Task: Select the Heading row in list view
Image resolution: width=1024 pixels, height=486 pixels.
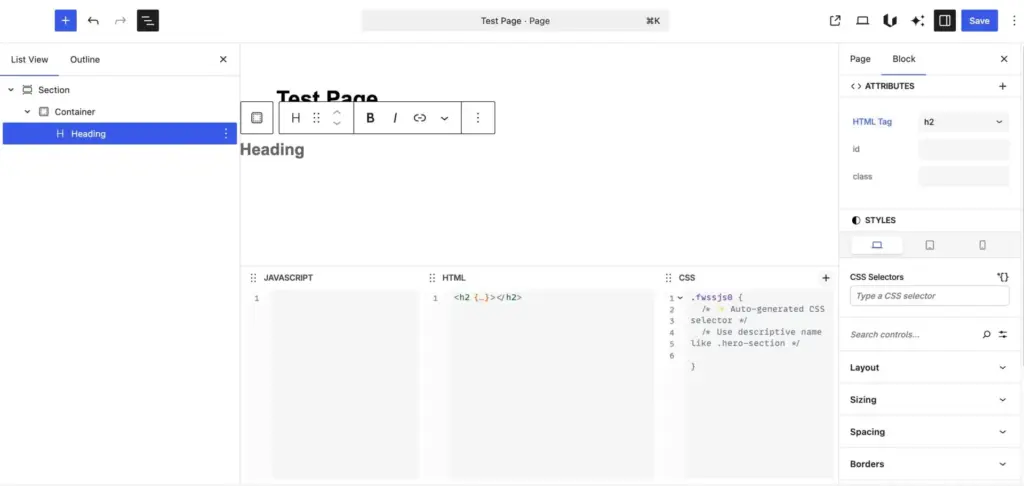Action: tap(120, 133)
